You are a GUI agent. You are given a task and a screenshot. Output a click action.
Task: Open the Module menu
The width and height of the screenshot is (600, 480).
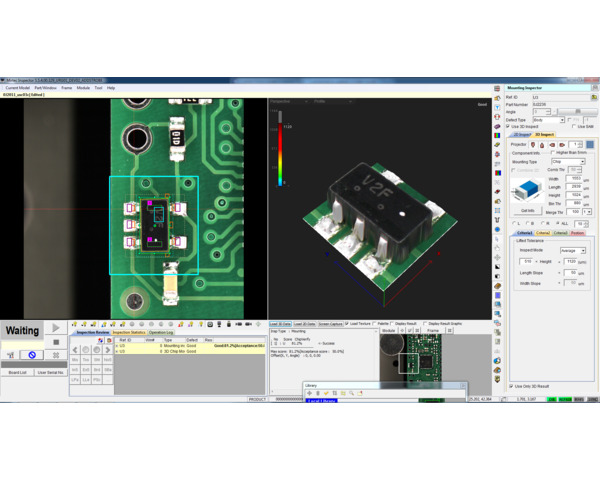pos(83,88)
